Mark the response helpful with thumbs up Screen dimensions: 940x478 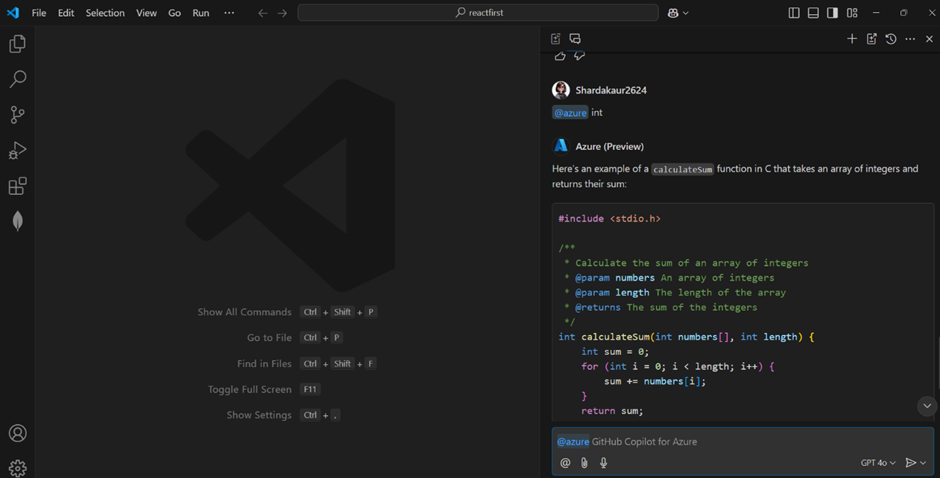click(x=560, y=56)
